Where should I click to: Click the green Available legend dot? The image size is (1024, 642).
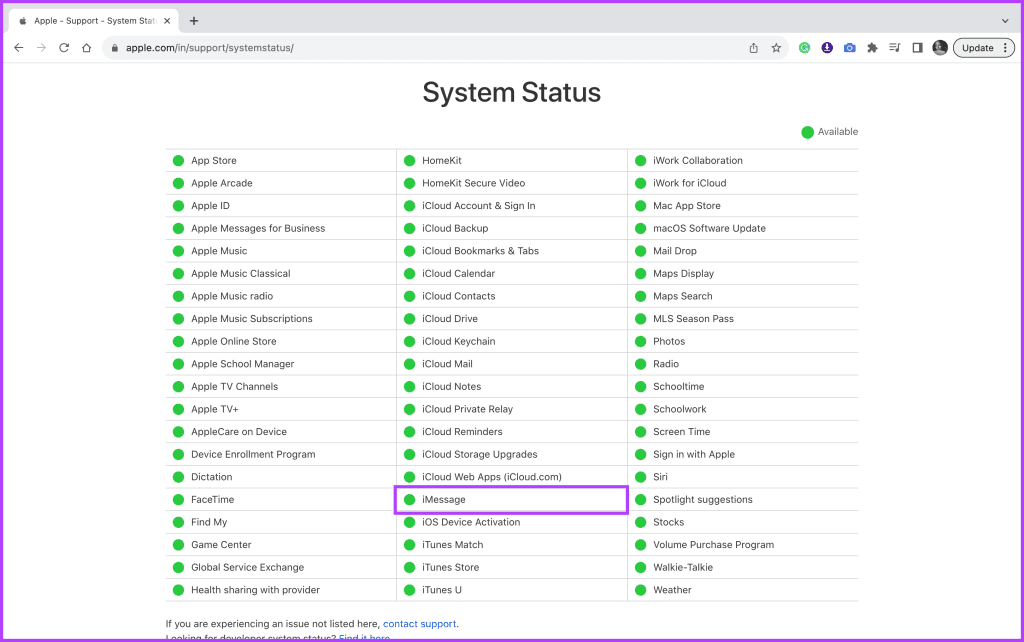(x=807, y=132)
